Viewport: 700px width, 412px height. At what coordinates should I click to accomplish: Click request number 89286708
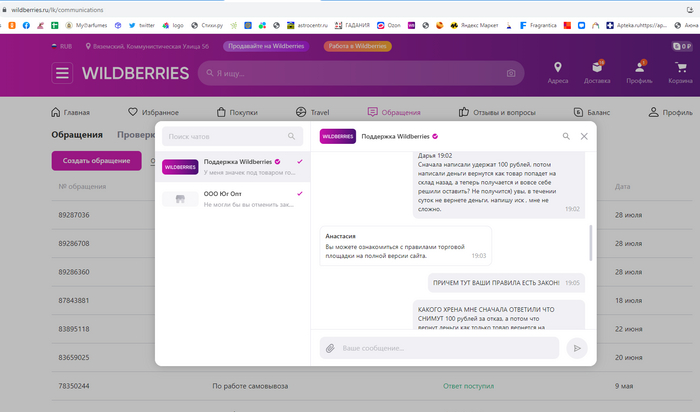(x=74, y=243)
